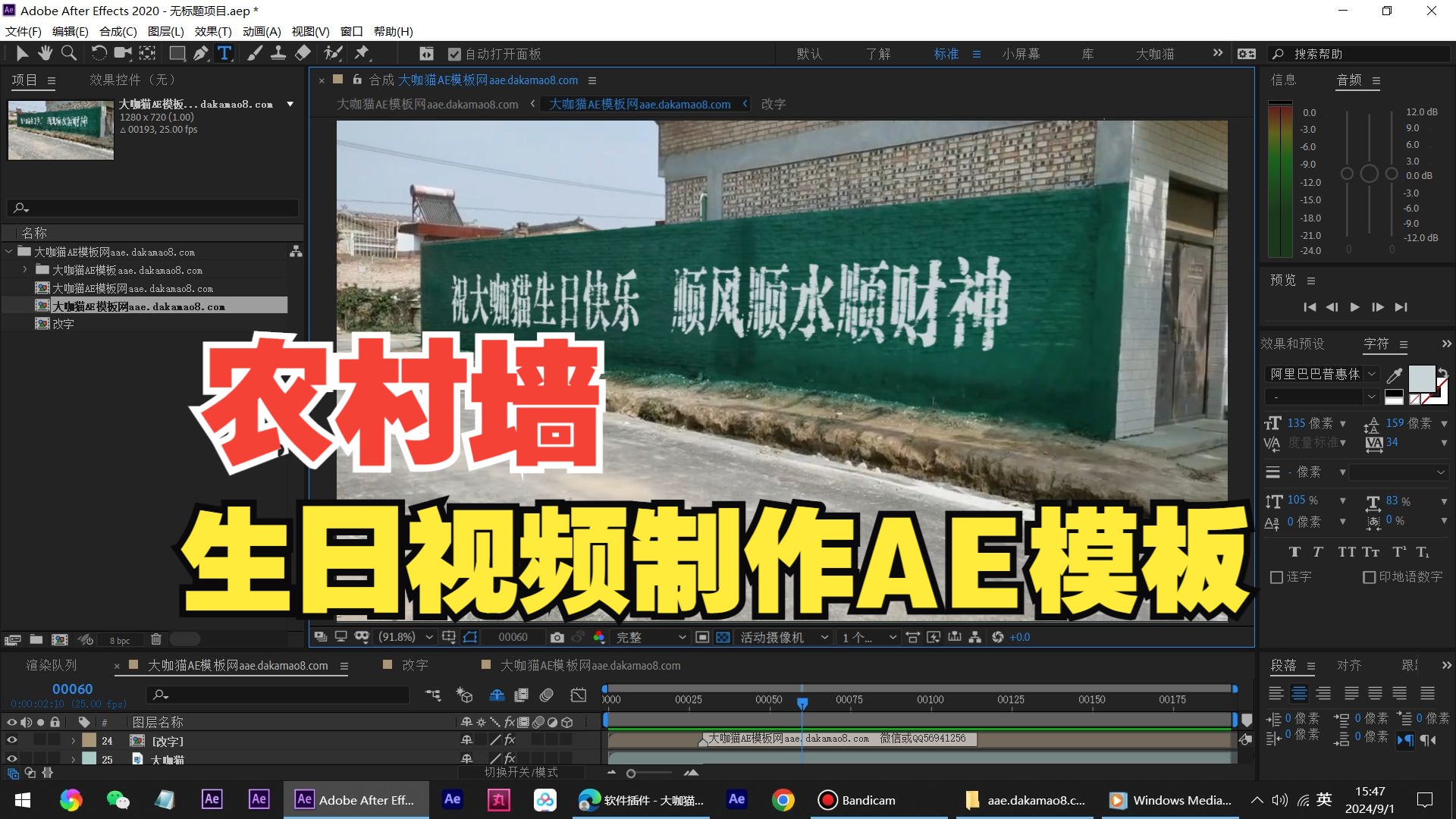
Task: Open the font family dropdown 阿里巴巴普惠体
Action: click(x=1323, y=375)
